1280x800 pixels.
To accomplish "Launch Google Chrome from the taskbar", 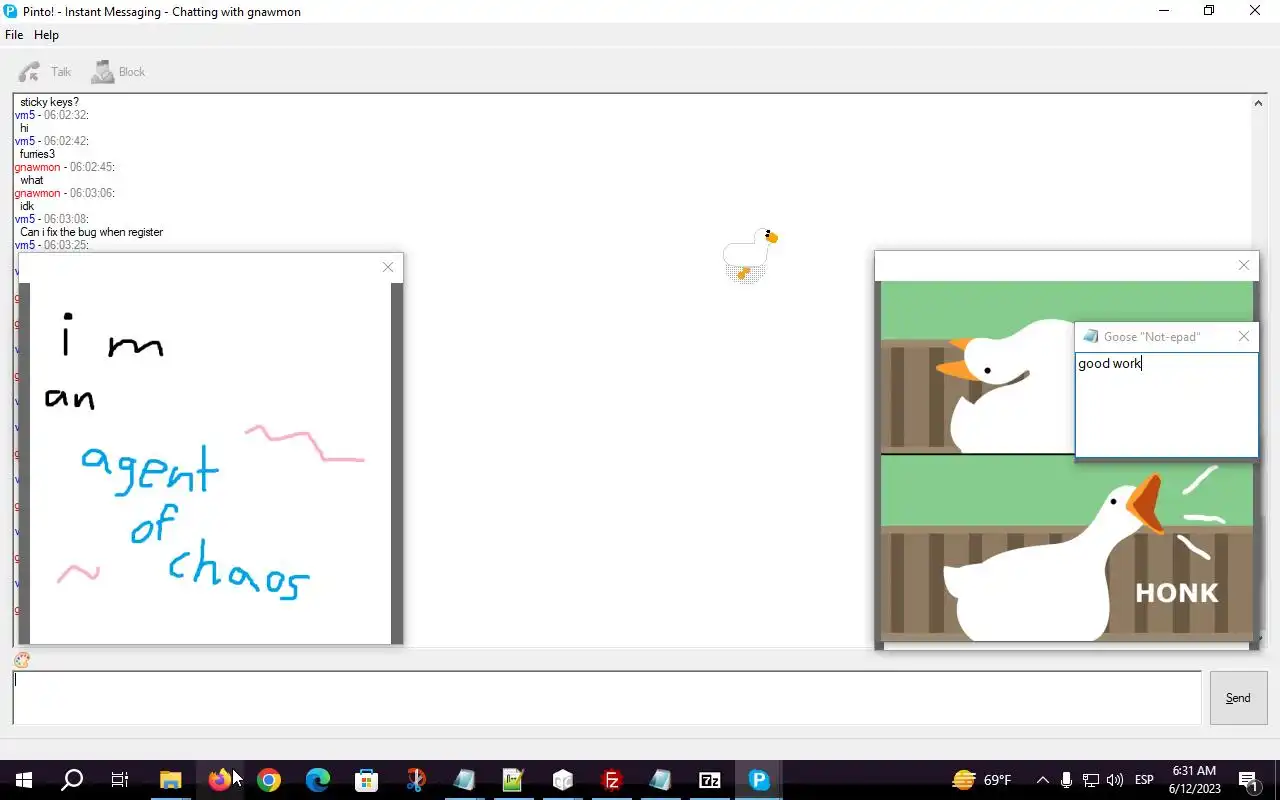I will pyautogui.click(x=269, y=780).
